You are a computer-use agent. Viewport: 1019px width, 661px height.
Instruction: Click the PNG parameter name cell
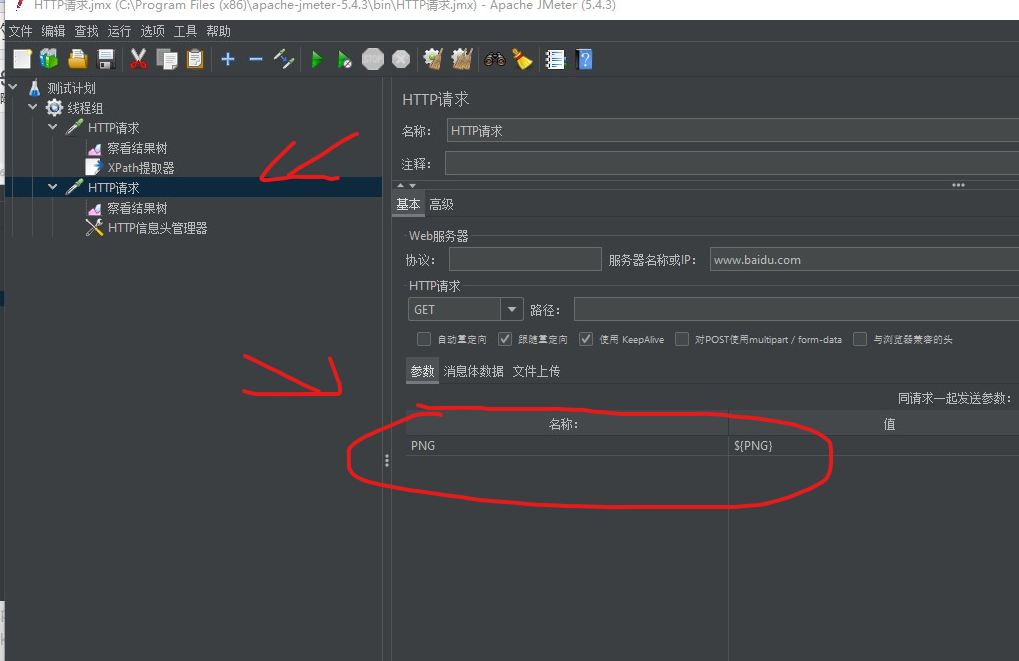(567, 445)
